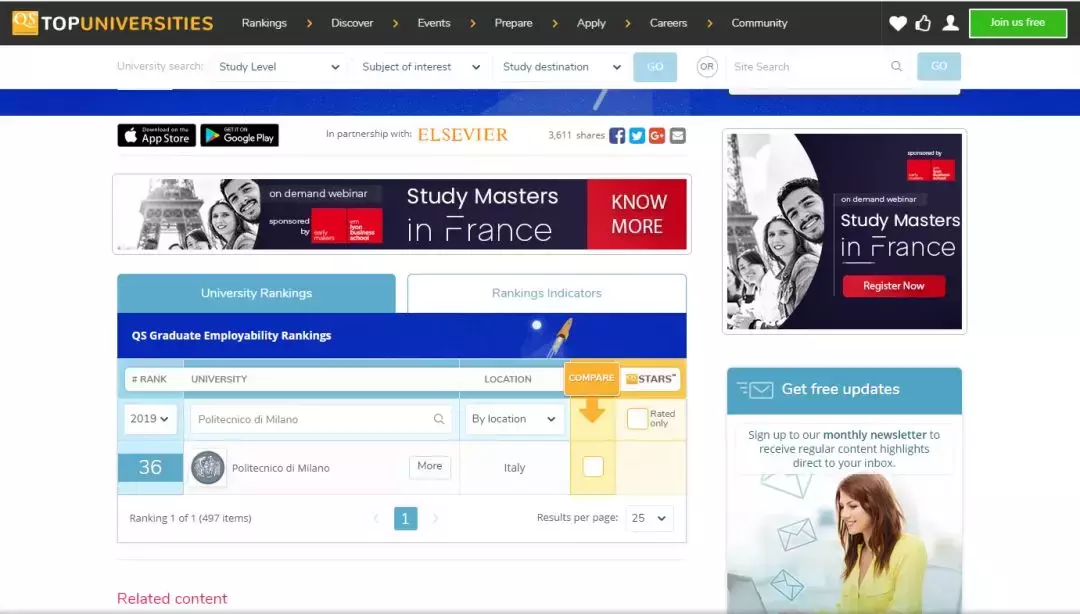Screen dimensions: 1080x614
Task: Open the 2019 year dropdown
Action: pos(149,419)
